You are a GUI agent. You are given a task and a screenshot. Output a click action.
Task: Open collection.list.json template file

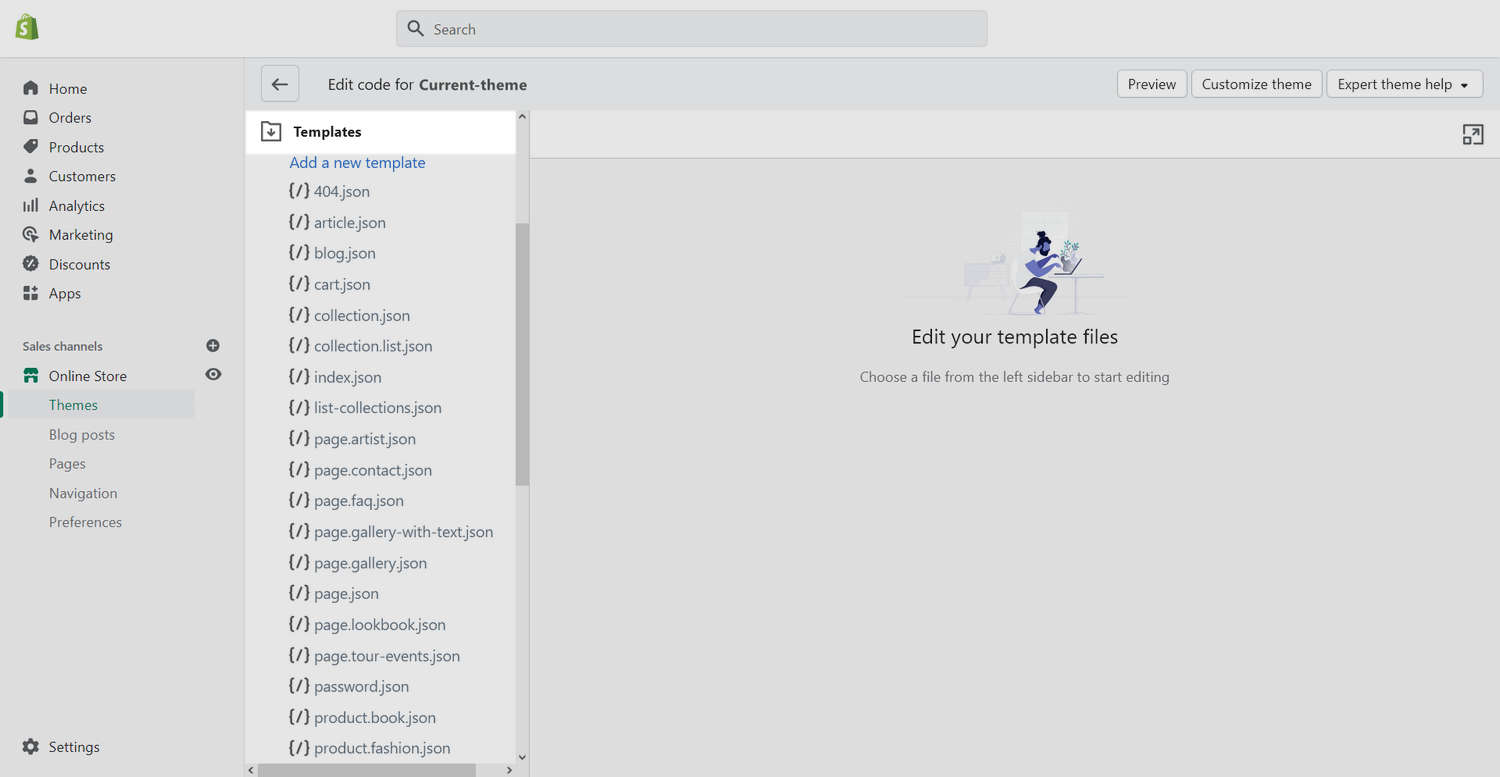[373, 346]
